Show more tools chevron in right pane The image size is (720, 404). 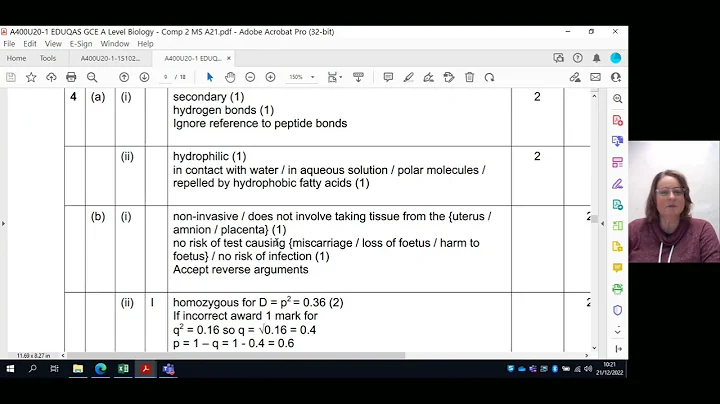[618, 331]
